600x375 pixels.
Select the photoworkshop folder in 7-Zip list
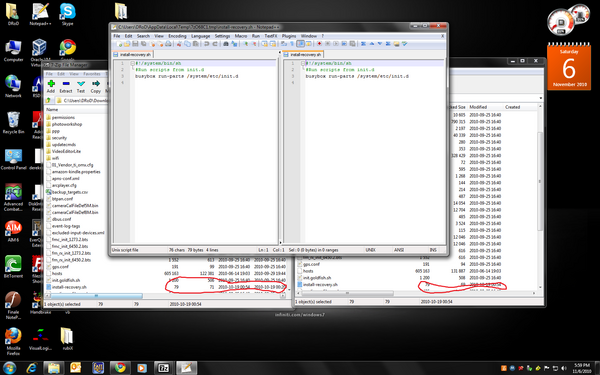pyautogui.click(x=67, y=124)
